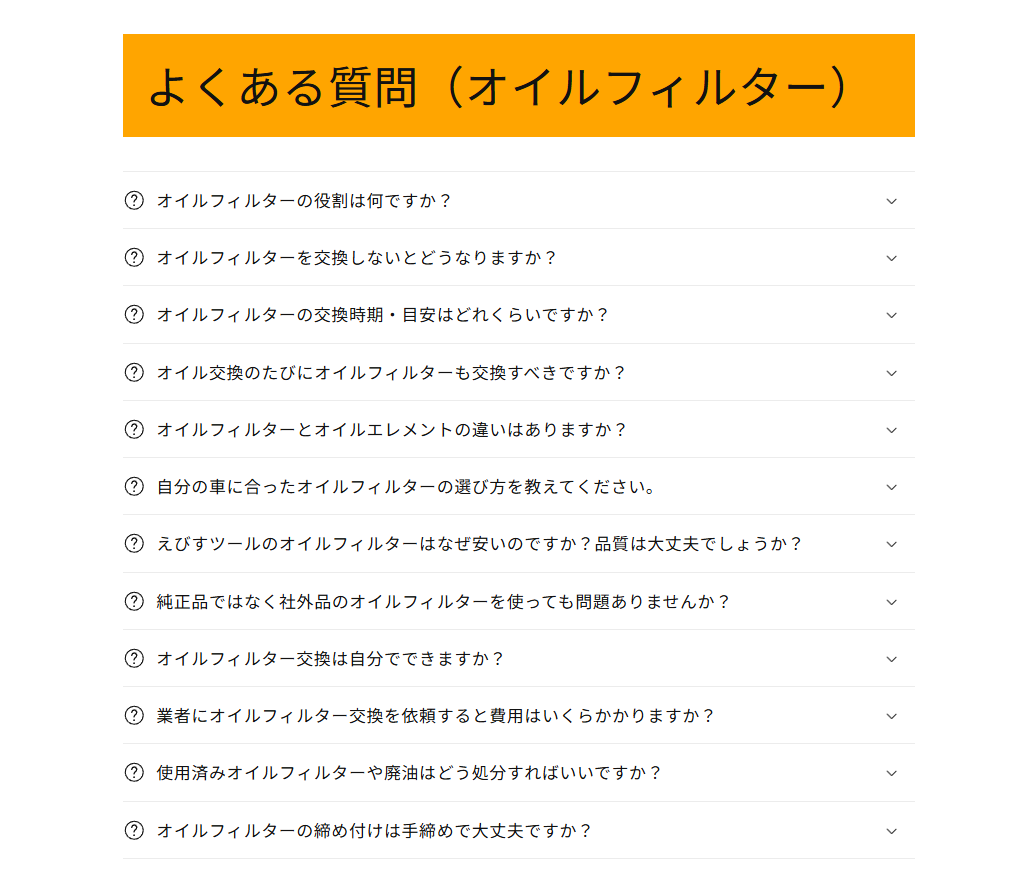Open question 業者にオイルフィルター交換を依頼すると費用
This screenshot has height=891, width=1019.
(x=435, y=716)
